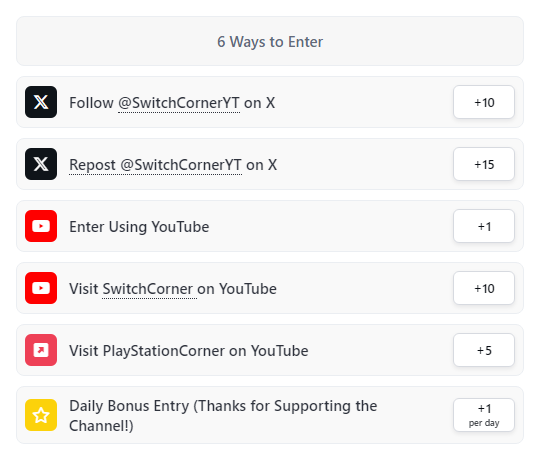Click the pink external-link icon for PlayStationCorner
Screen dimensions: 540x454
pyautogui.click(x=41, y=350)
